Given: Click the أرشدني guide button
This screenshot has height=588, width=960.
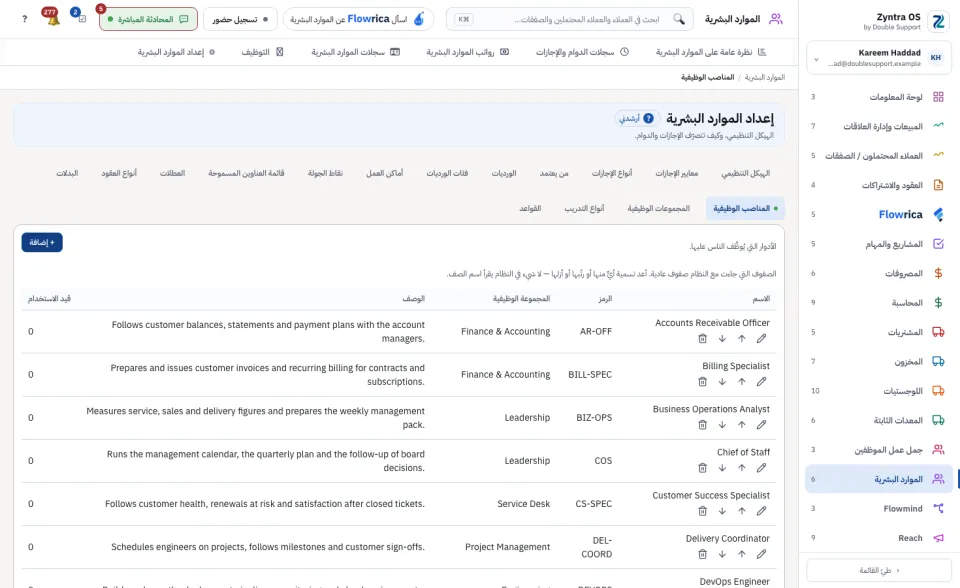Looking at the screenshot, I should [637, 118].
